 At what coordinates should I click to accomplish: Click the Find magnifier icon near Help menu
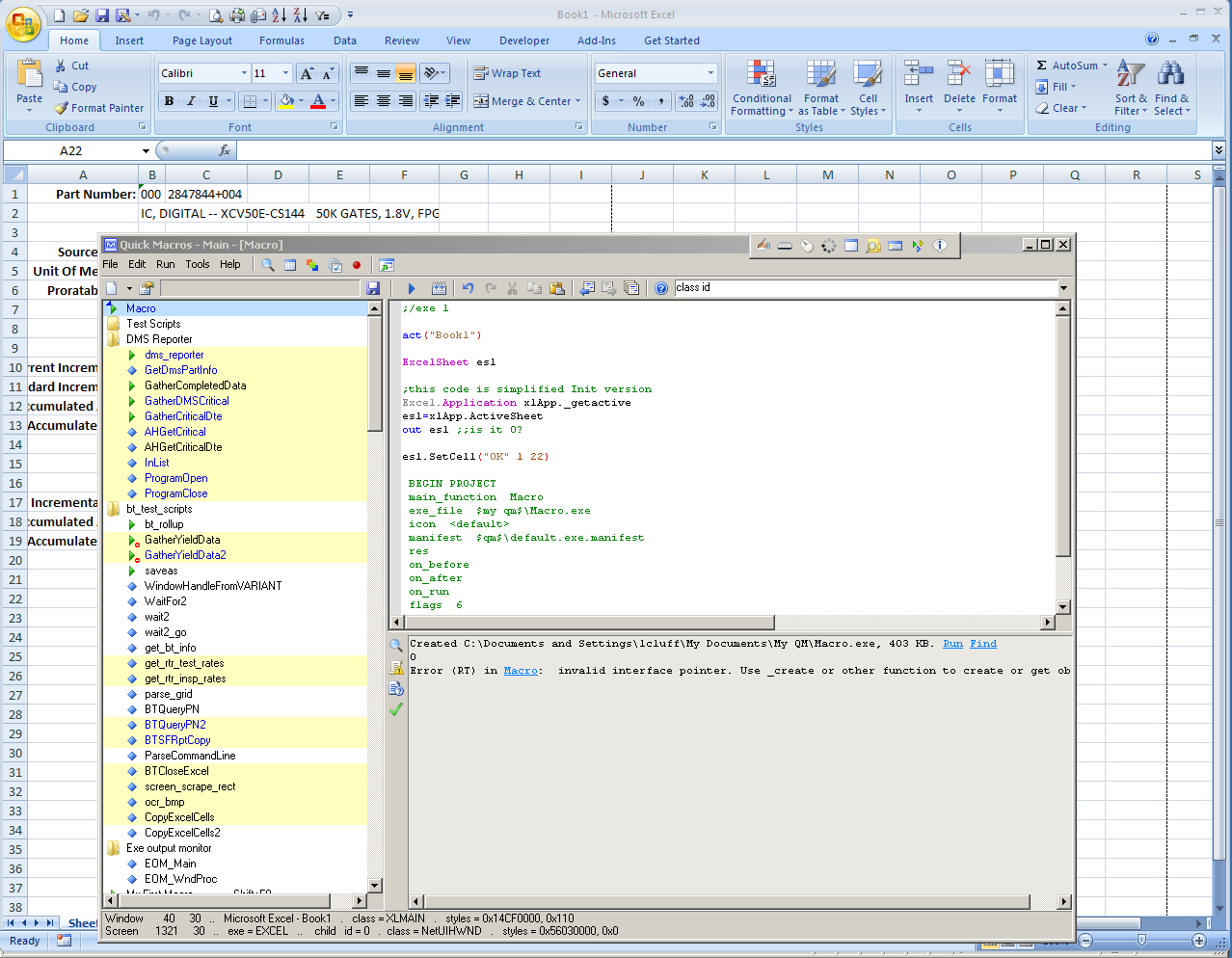point(268,265)
